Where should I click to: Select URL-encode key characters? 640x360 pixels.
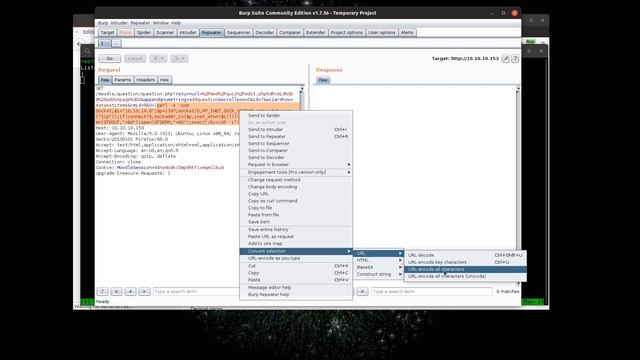(465, 262)
